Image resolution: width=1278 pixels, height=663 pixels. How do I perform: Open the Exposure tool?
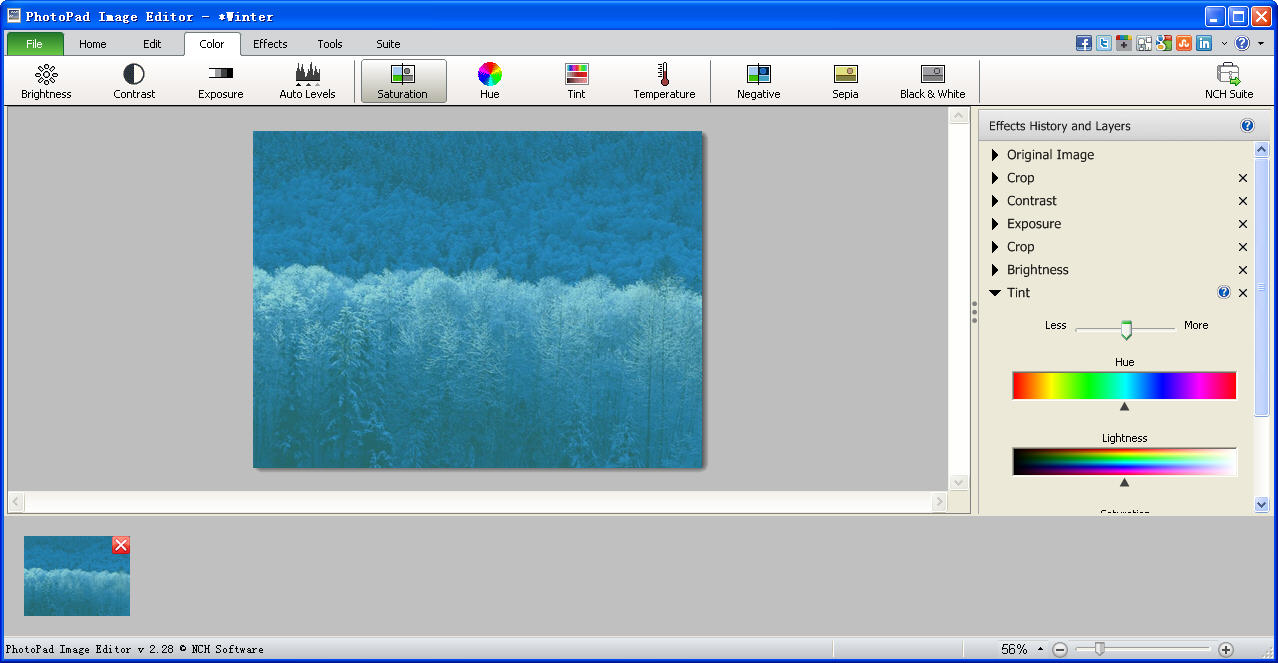(221, 81)
